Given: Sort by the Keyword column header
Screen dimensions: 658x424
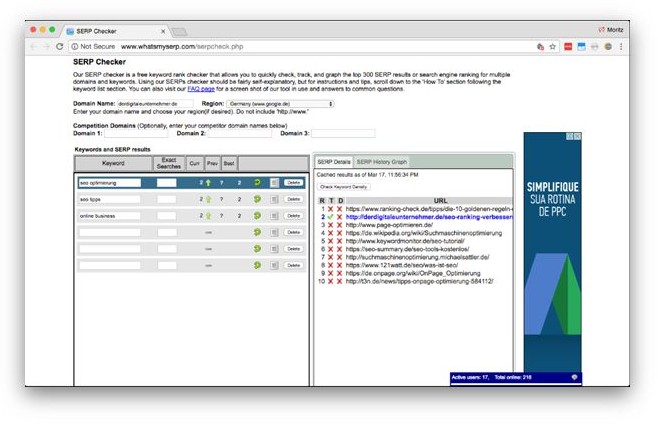Looking at the screenshot, I should 113,162.
